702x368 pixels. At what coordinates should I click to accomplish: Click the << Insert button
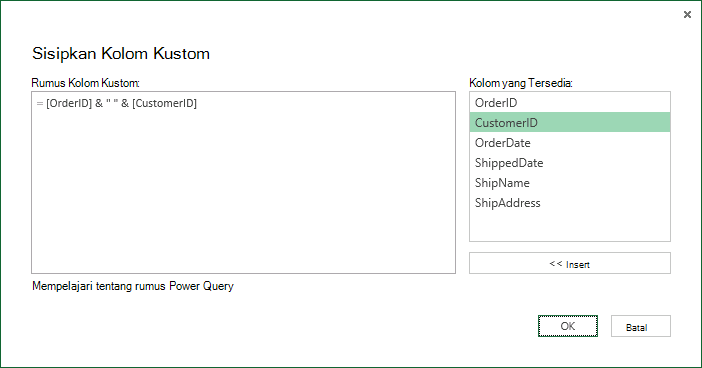570,263
